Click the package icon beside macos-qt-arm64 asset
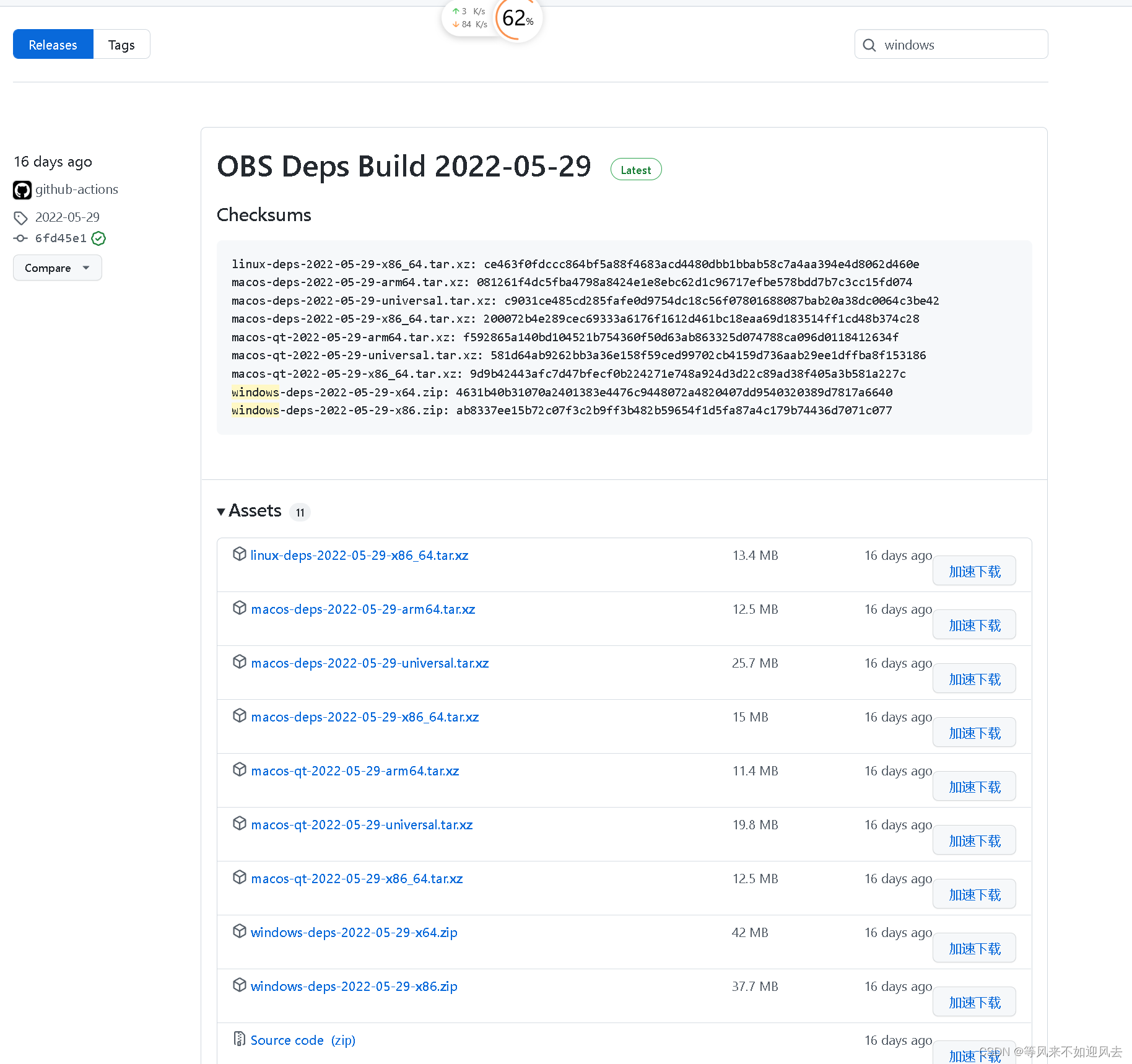 coord(240,769)
